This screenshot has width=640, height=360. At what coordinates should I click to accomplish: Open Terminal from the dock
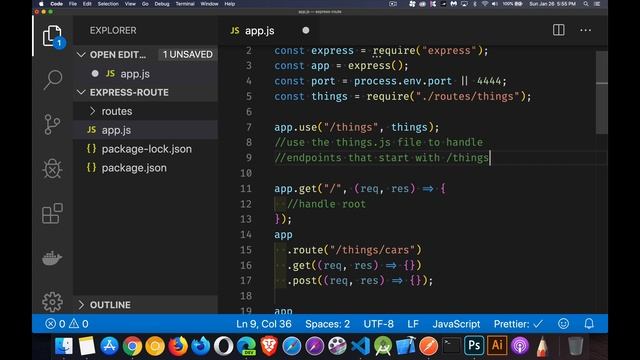451,346
